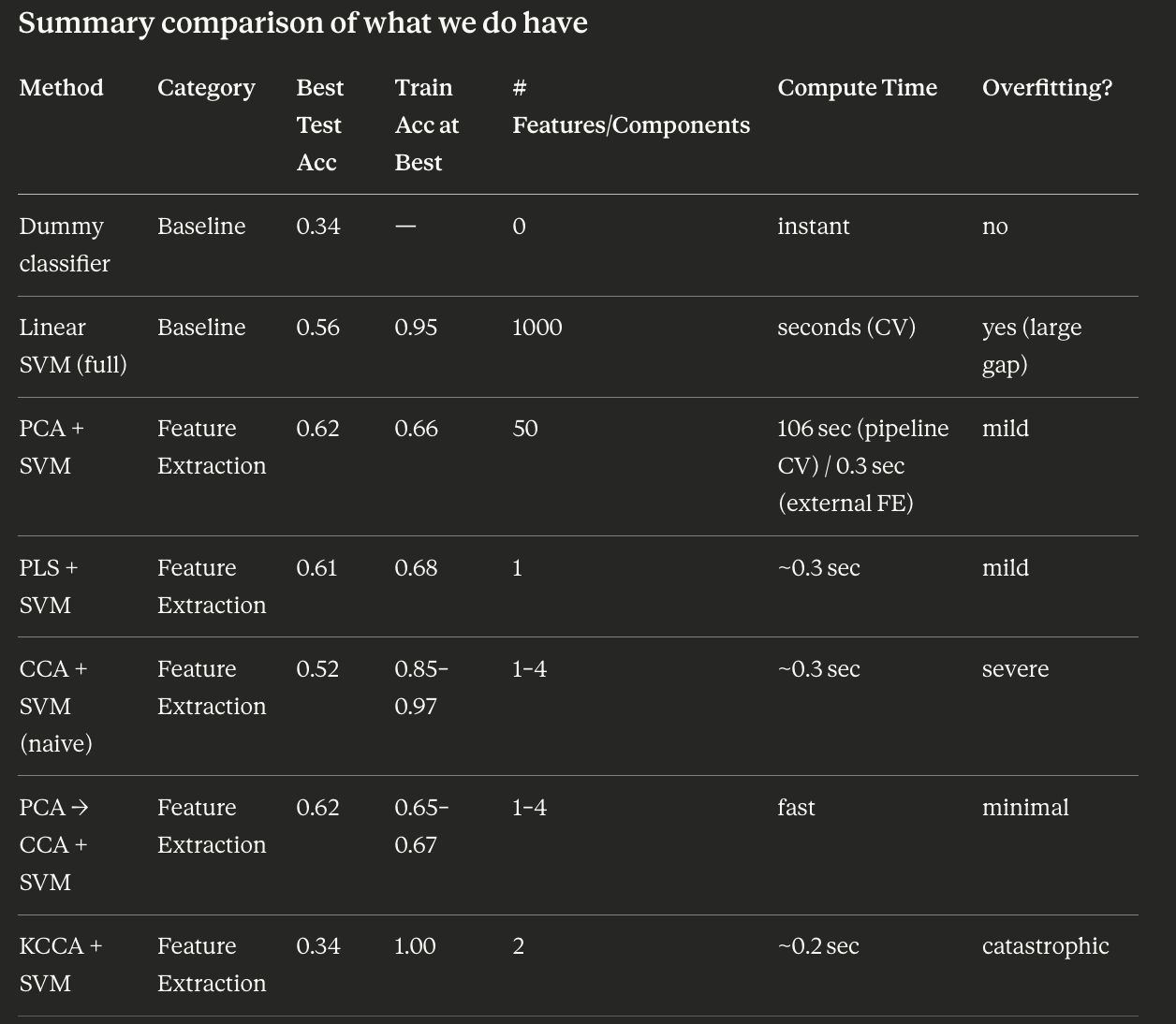The width and height of the screenshot is (1176, 1024).
Task: Click the 'yes (large gap)' overfitting cell
Action: (x=1031, y=345)
